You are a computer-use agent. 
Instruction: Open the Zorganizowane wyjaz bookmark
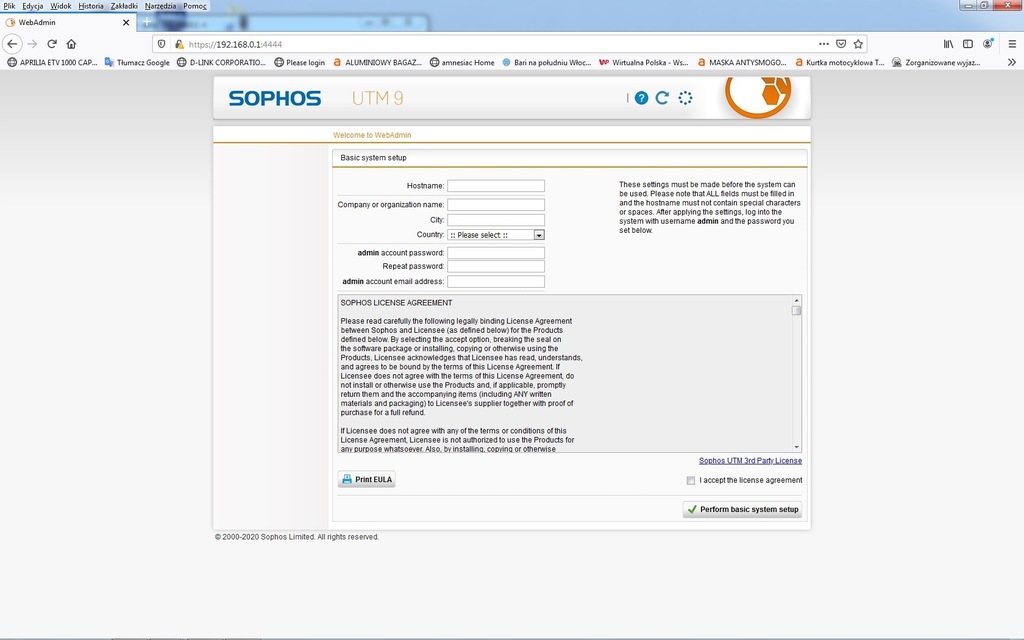(x=936, y=63)
